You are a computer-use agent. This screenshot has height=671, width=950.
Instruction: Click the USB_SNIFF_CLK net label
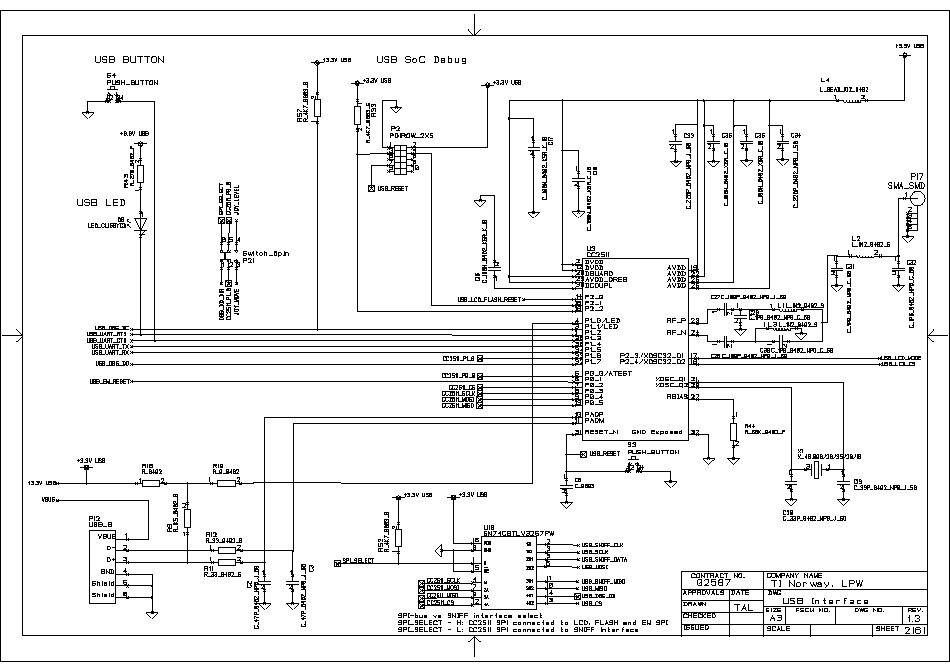click(x=602, y=545)
